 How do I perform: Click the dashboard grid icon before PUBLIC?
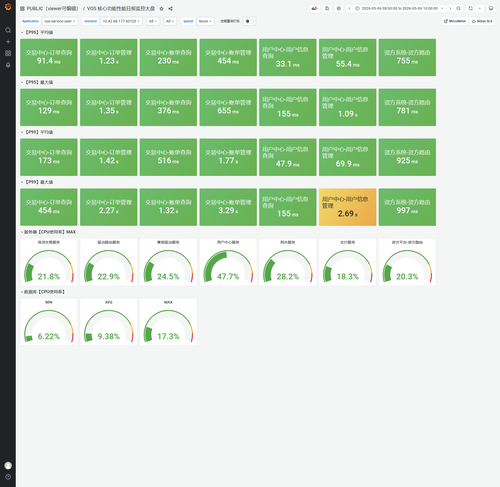coord(22,9)
